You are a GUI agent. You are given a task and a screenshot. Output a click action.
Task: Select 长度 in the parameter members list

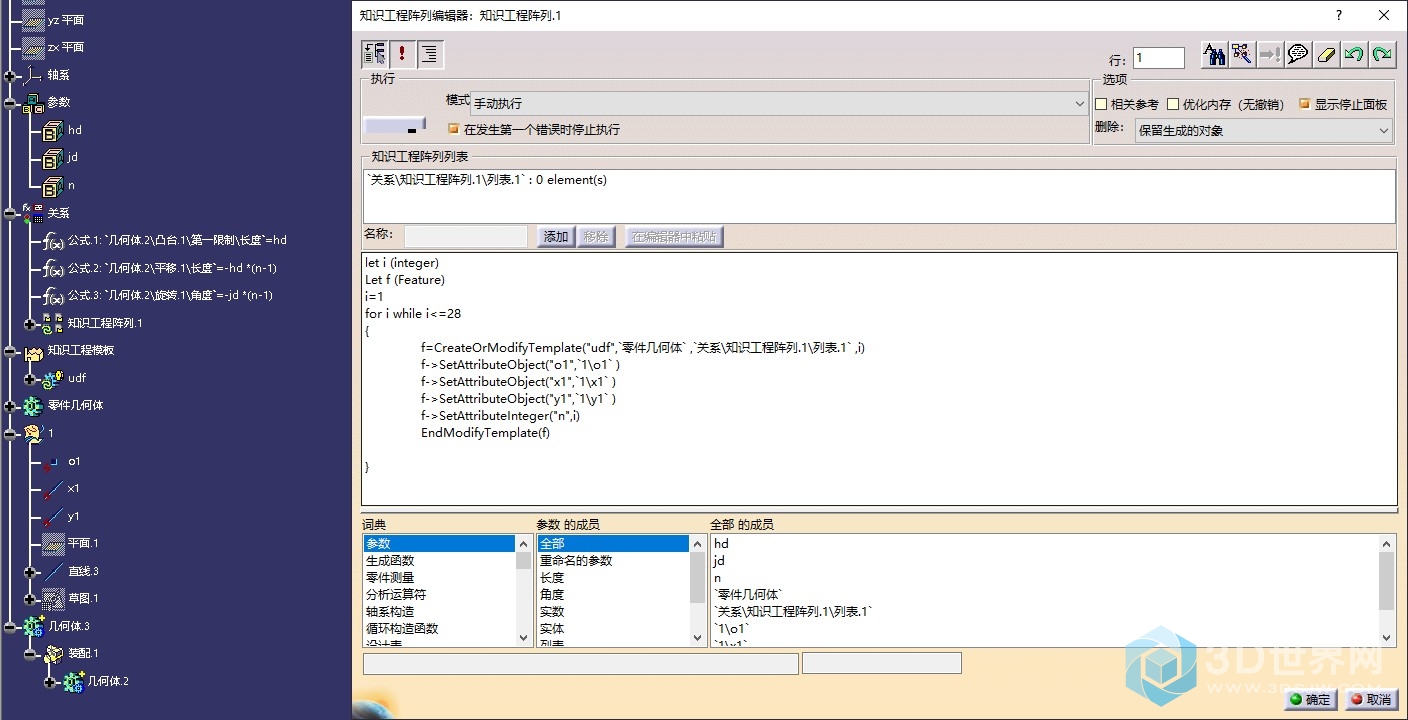[x=613, y=578]
